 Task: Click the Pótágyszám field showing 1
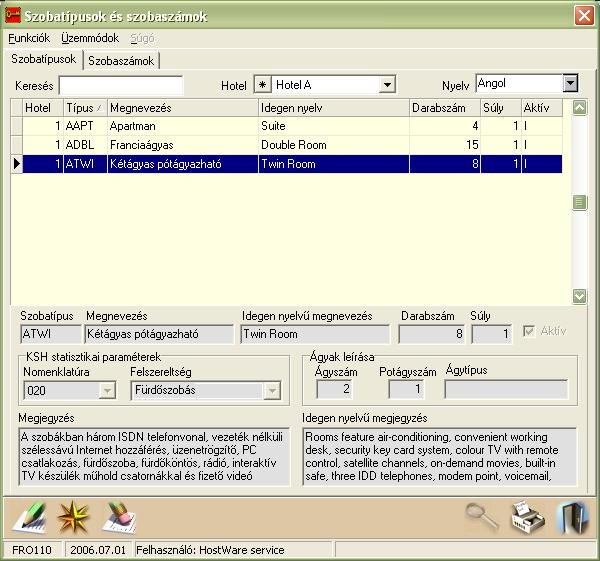pos(406,389)
